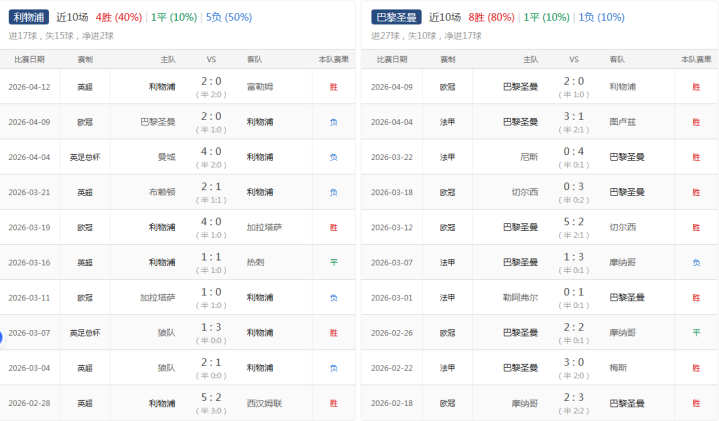Viewport: 719px width, 421px height.
Task: Click 主队 column header in Liverpool table
Action: (x=168, y=60)
